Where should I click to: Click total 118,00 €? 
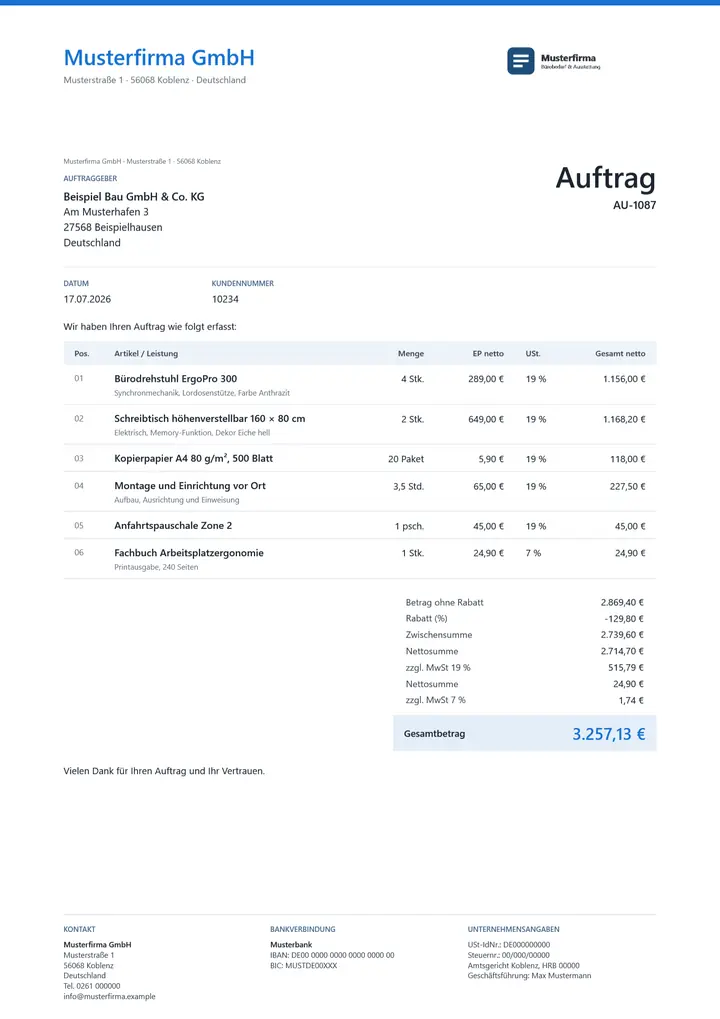click(628, 459)
